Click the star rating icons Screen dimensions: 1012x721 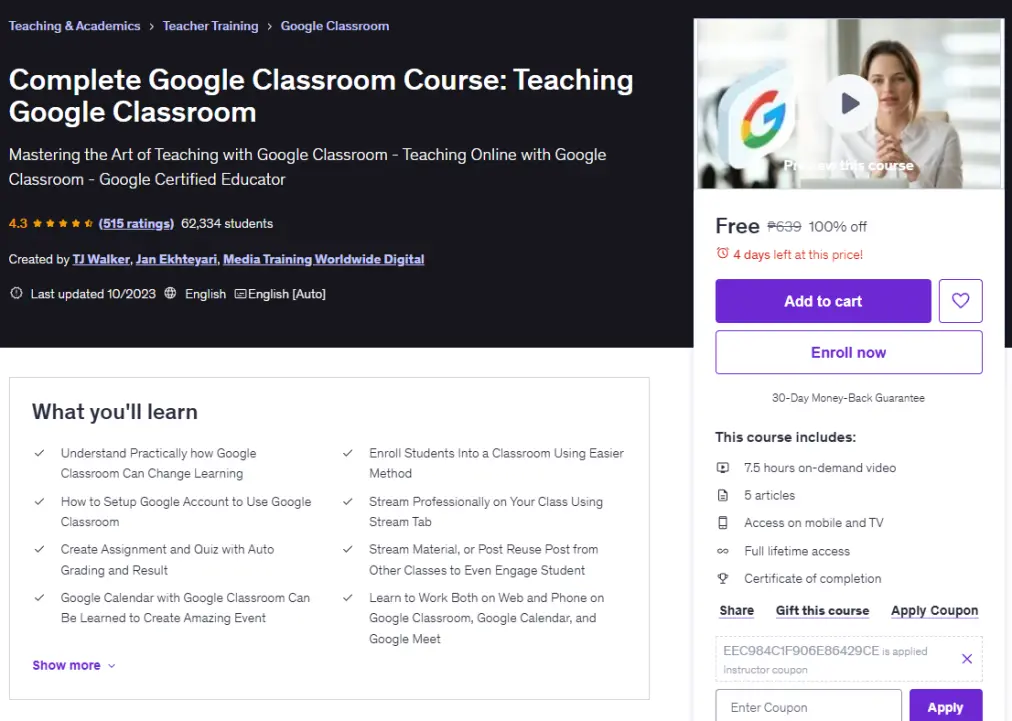click(63, 224)
